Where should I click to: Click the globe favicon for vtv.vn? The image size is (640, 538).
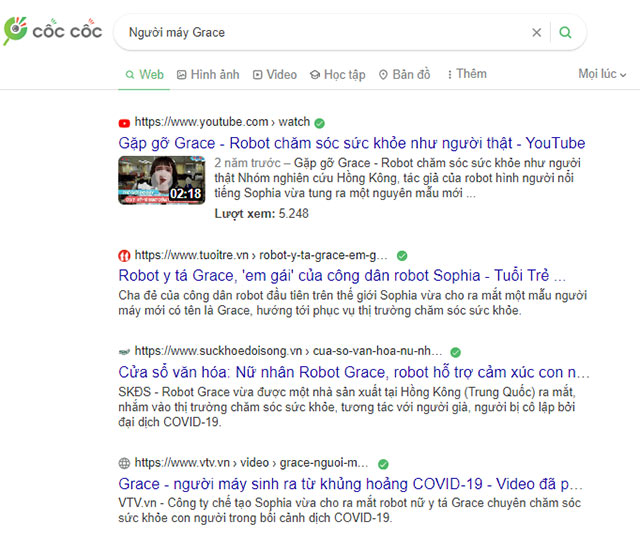124,463
